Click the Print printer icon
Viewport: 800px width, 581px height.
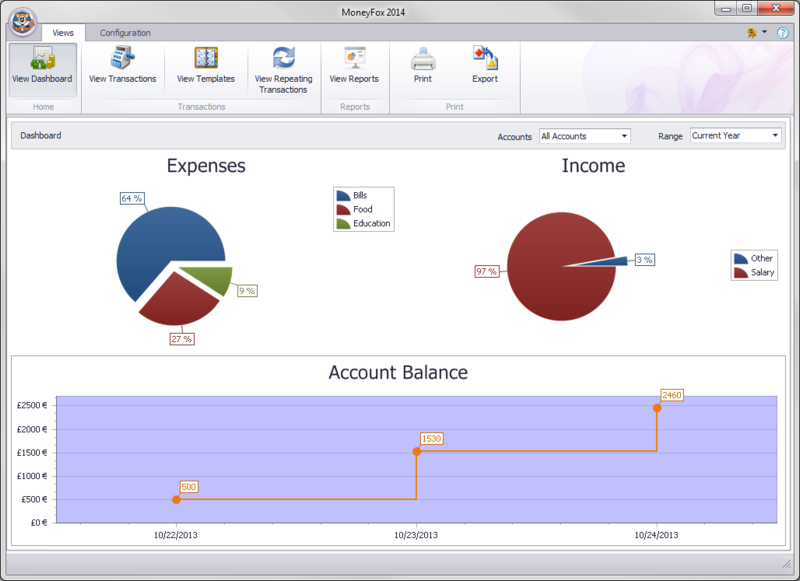[x=423, y=59]
